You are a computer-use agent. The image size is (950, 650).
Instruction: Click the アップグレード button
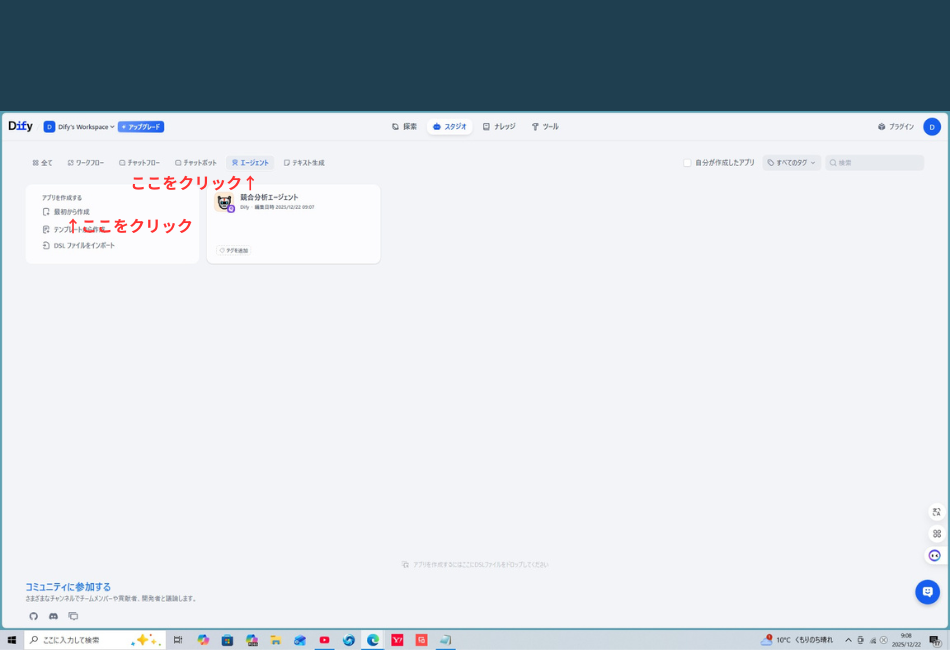143,126
